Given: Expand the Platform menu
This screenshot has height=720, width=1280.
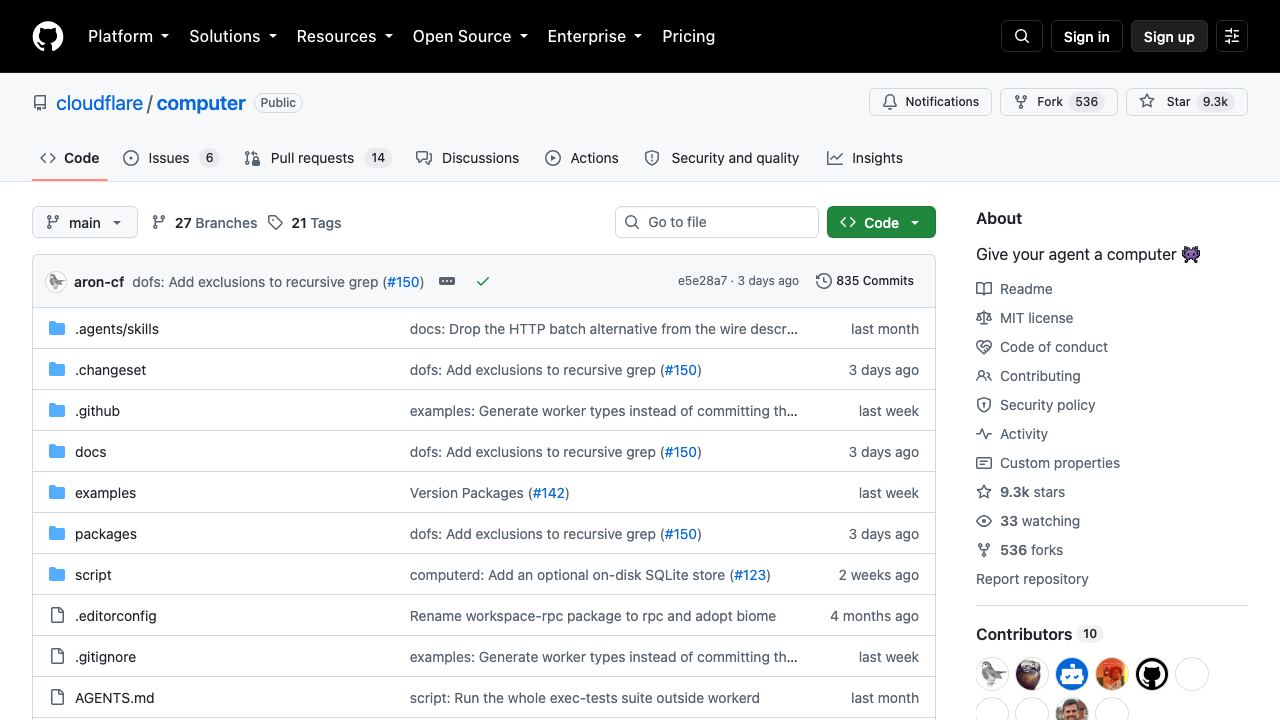Looking at the screenshot, I should coord(128,36).
